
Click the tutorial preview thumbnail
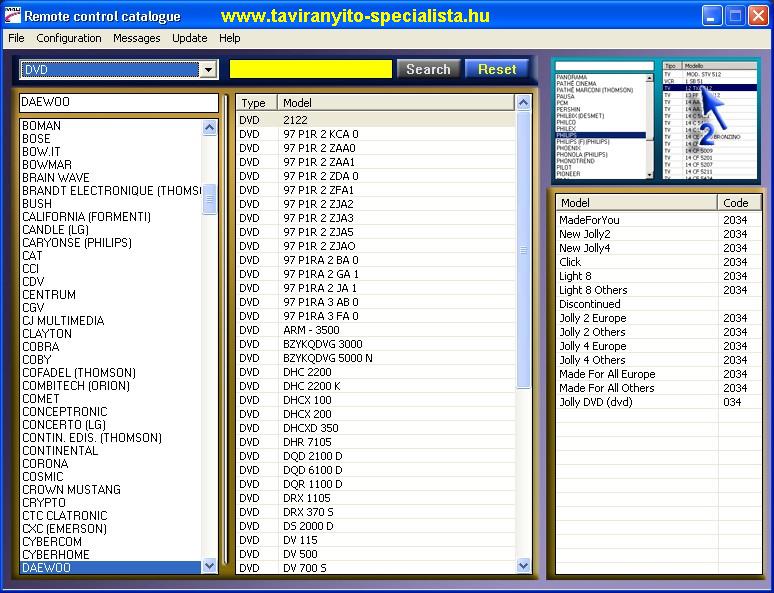[x=655, y=119]
